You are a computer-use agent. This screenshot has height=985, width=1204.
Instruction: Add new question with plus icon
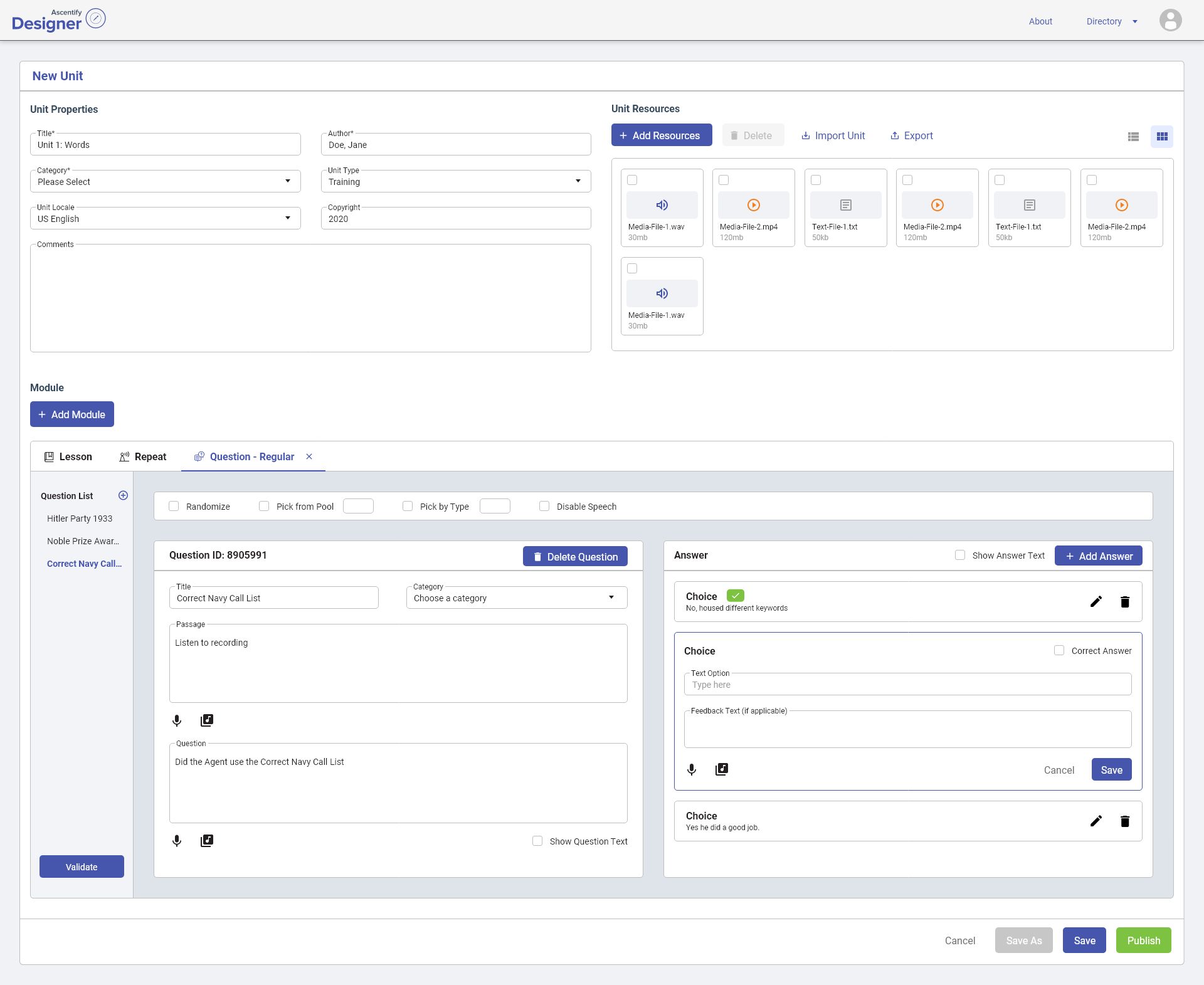coord(123,495)
